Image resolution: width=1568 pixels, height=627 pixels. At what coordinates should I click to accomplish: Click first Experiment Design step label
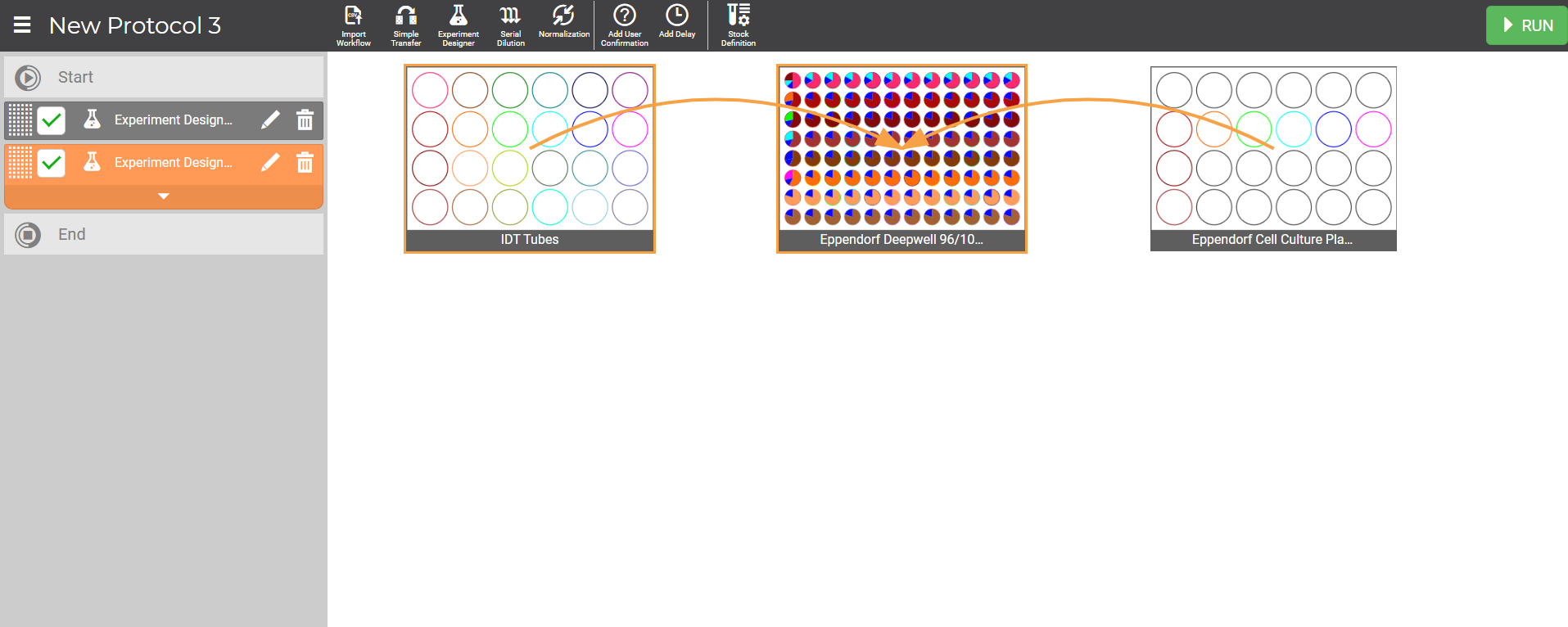(174, 120)
